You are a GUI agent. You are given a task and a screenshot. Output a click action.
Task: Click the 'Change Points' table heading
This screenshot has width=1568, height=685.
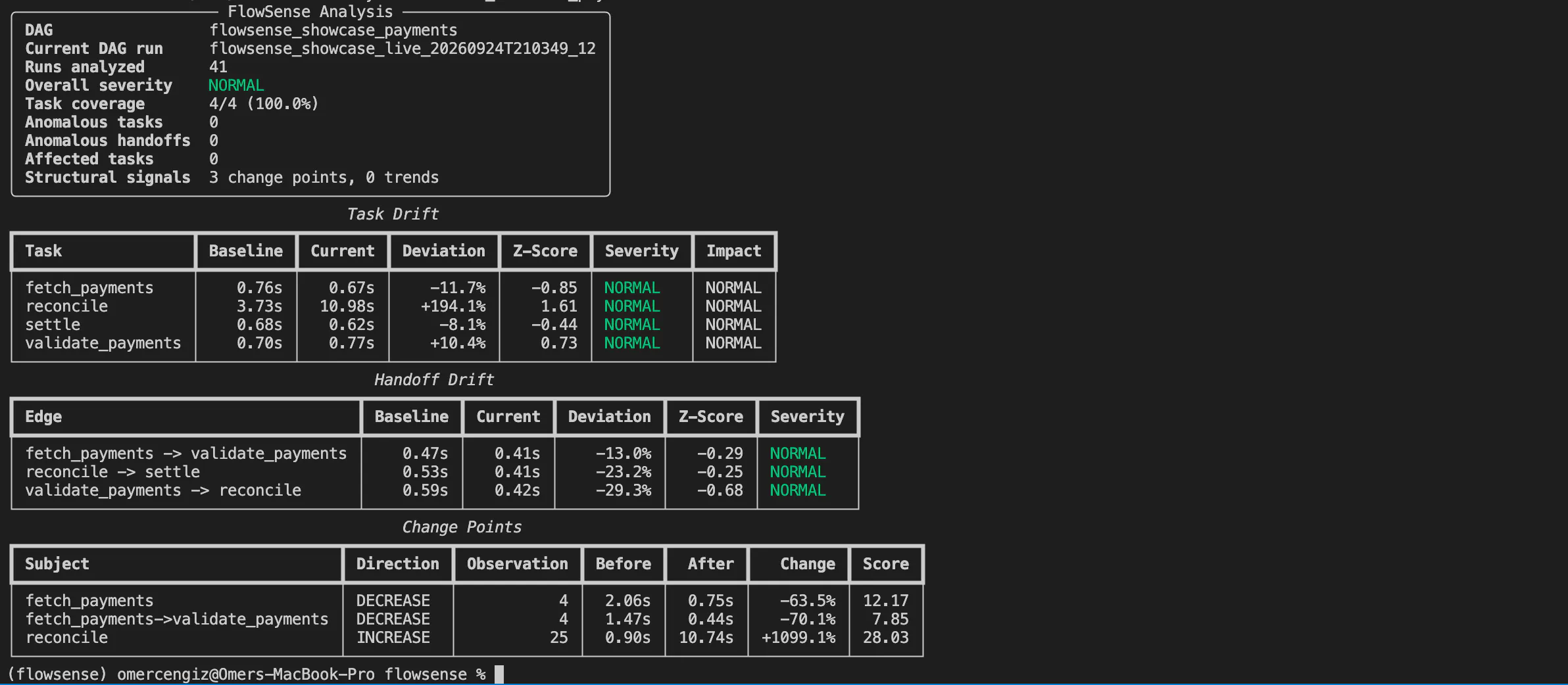462,527
